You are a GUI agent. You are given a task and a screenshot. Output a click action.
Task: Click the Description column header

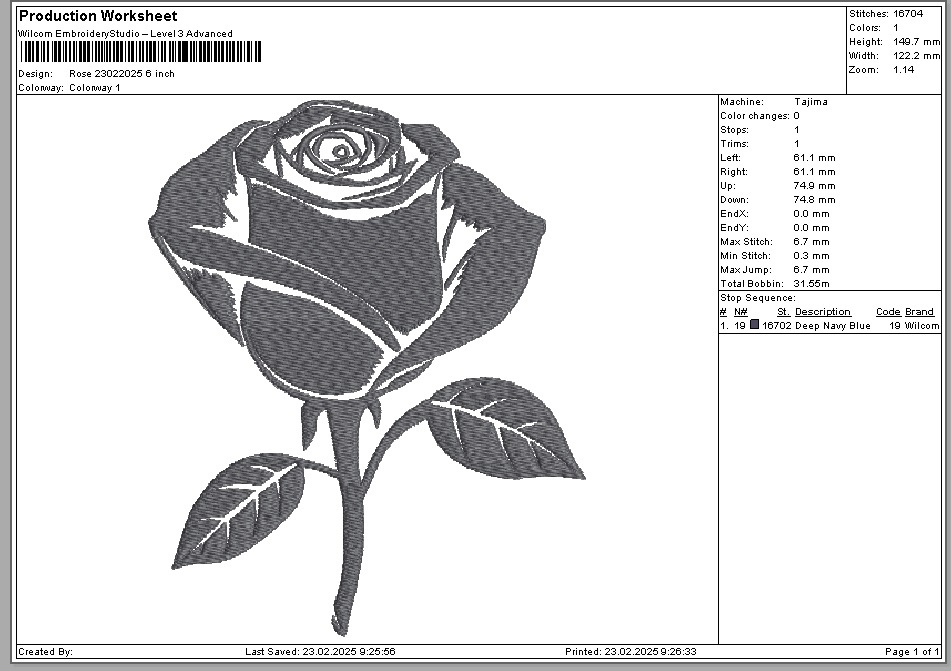click(x=822, y=312)
